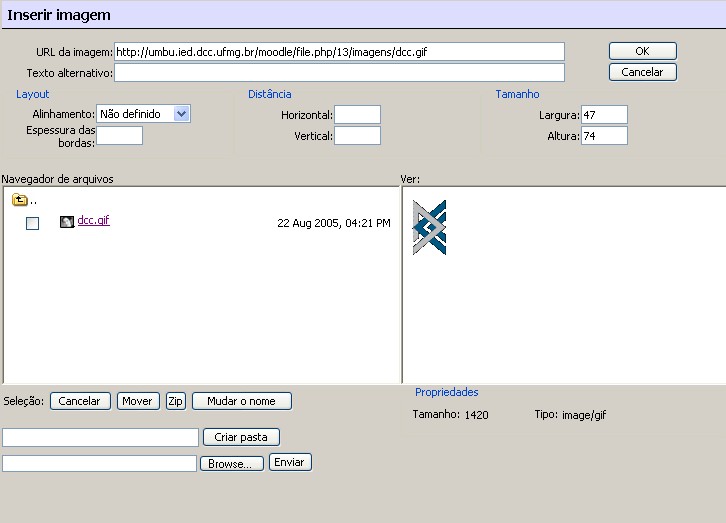Click the parent folder up icon

pos(19,200)
